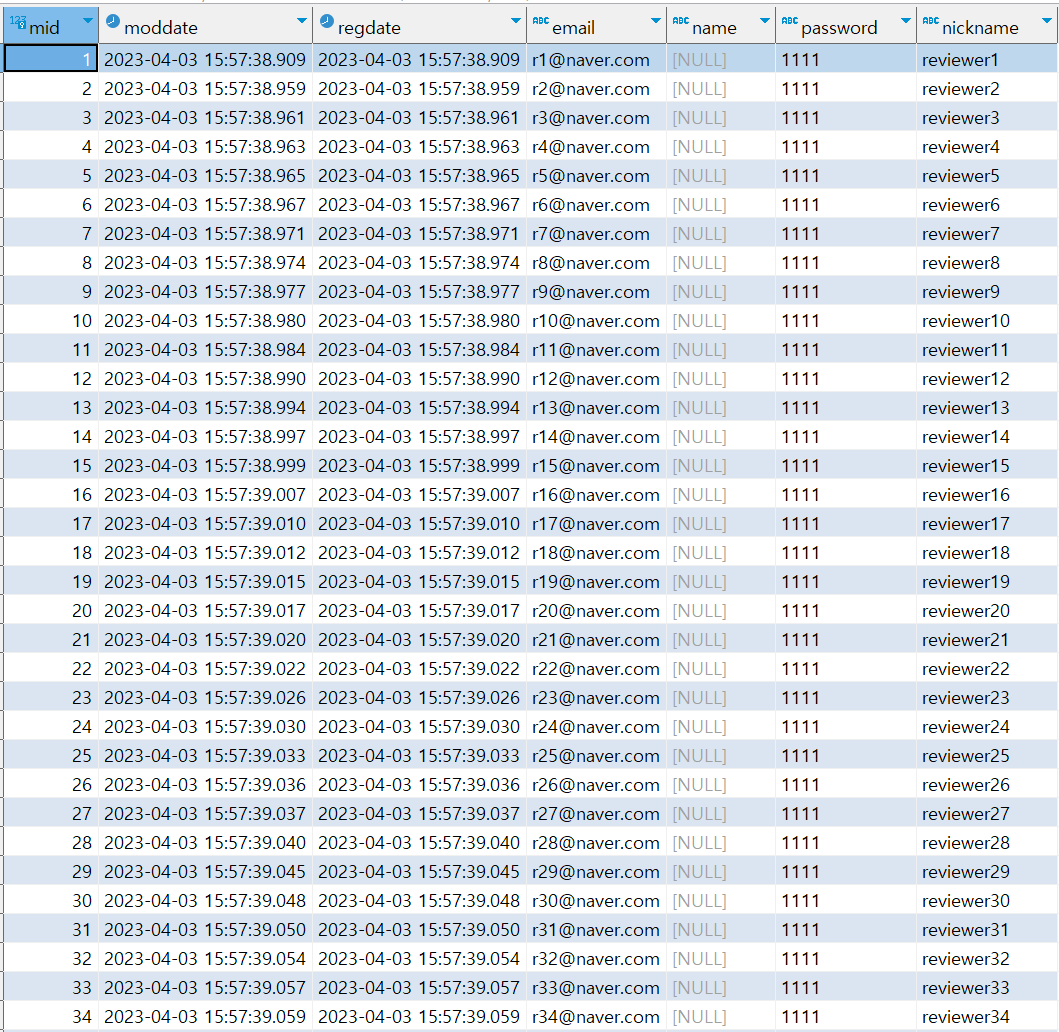
Task: Select nickname cell reviewer21
Action: [x=987, y=640]
